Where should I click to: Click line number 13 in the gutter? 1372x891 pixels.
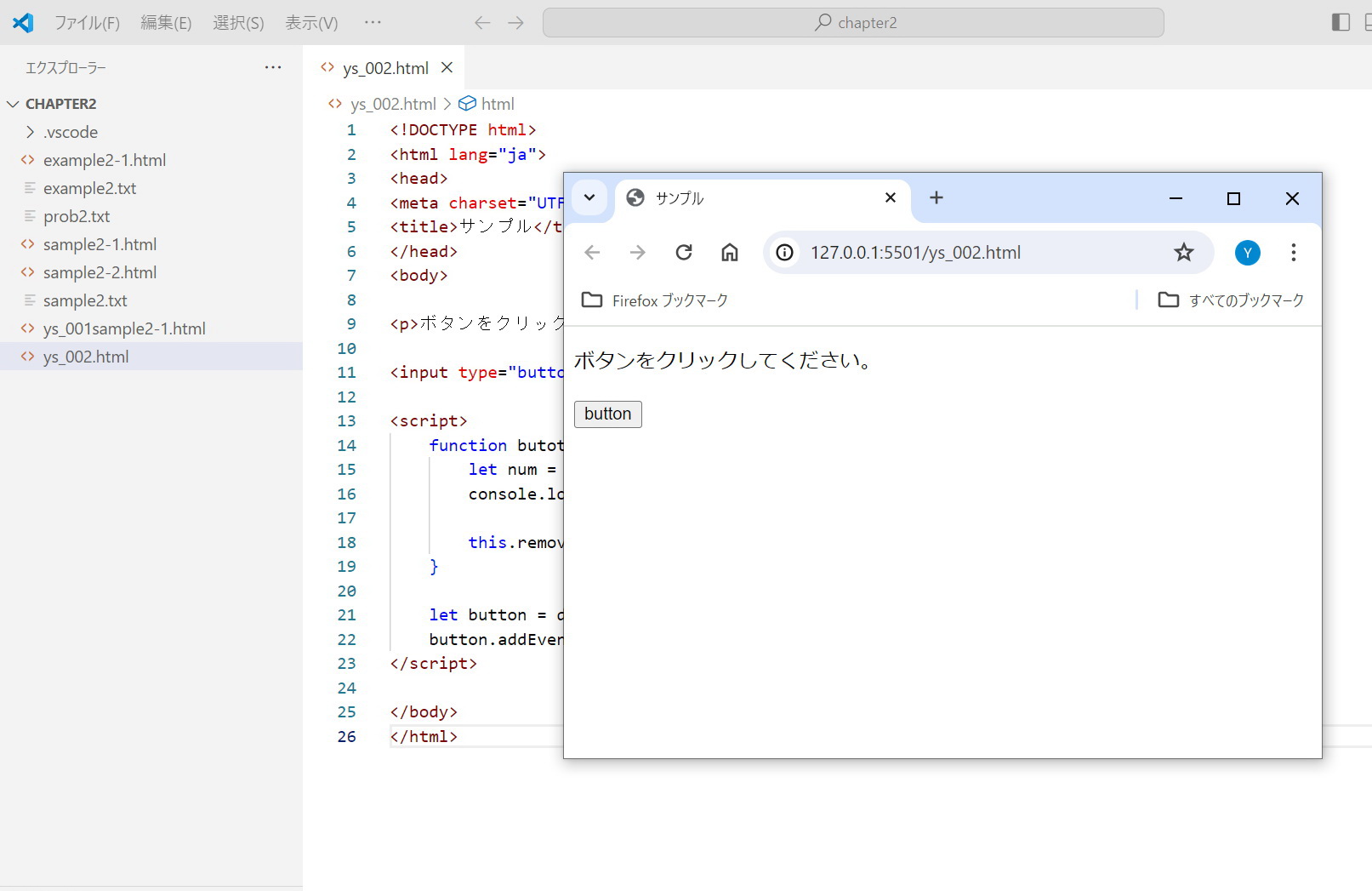tap(346, 421)
